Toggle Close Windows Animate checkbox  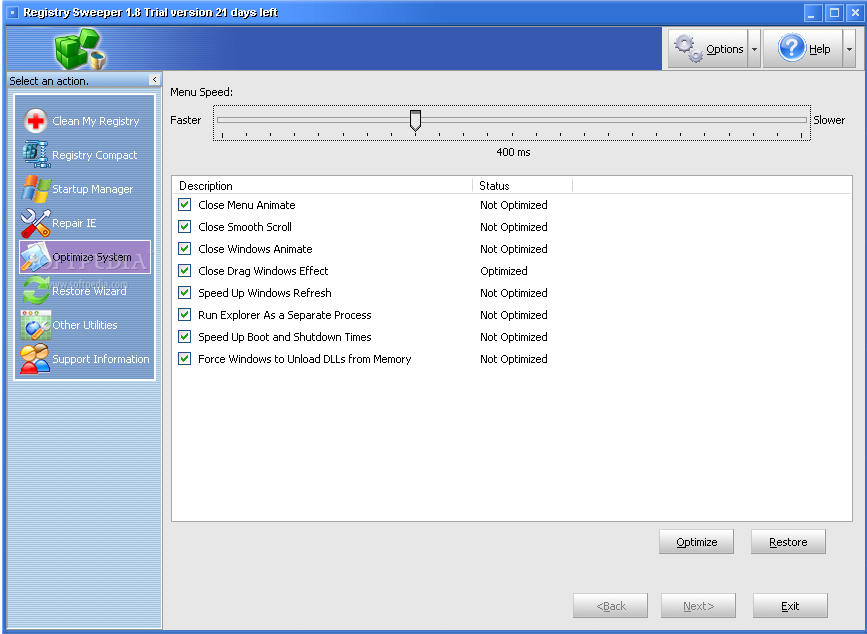pyautogui.click(x=185, y=249)
